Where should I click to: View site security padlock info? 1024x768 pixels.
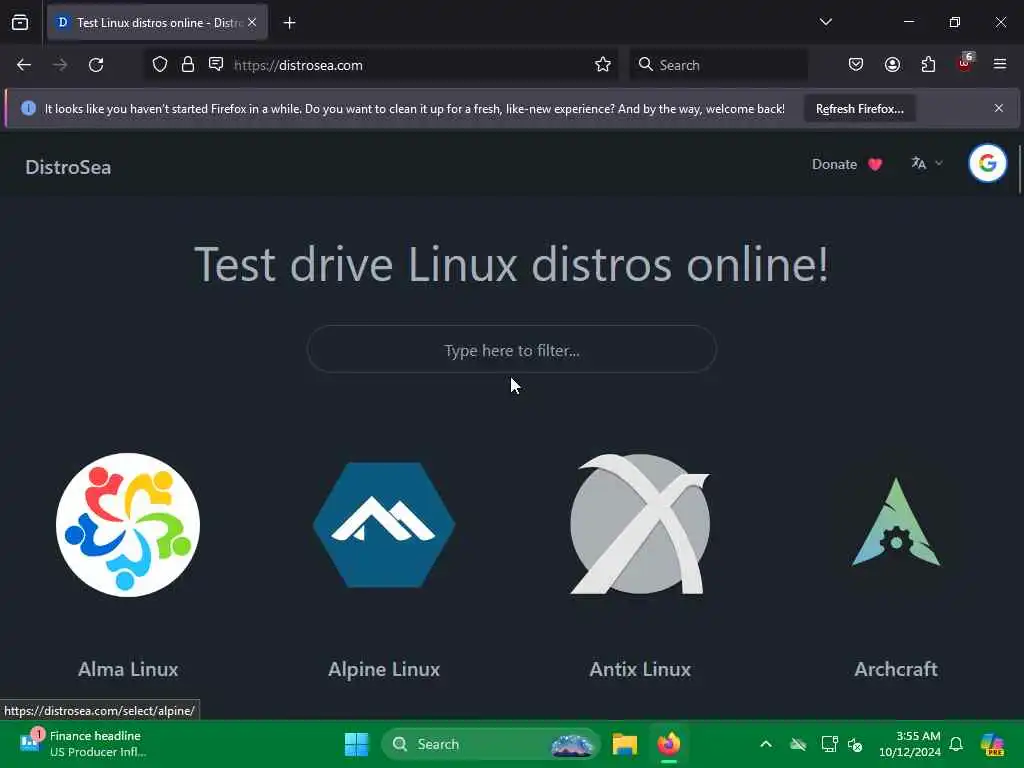188,65
